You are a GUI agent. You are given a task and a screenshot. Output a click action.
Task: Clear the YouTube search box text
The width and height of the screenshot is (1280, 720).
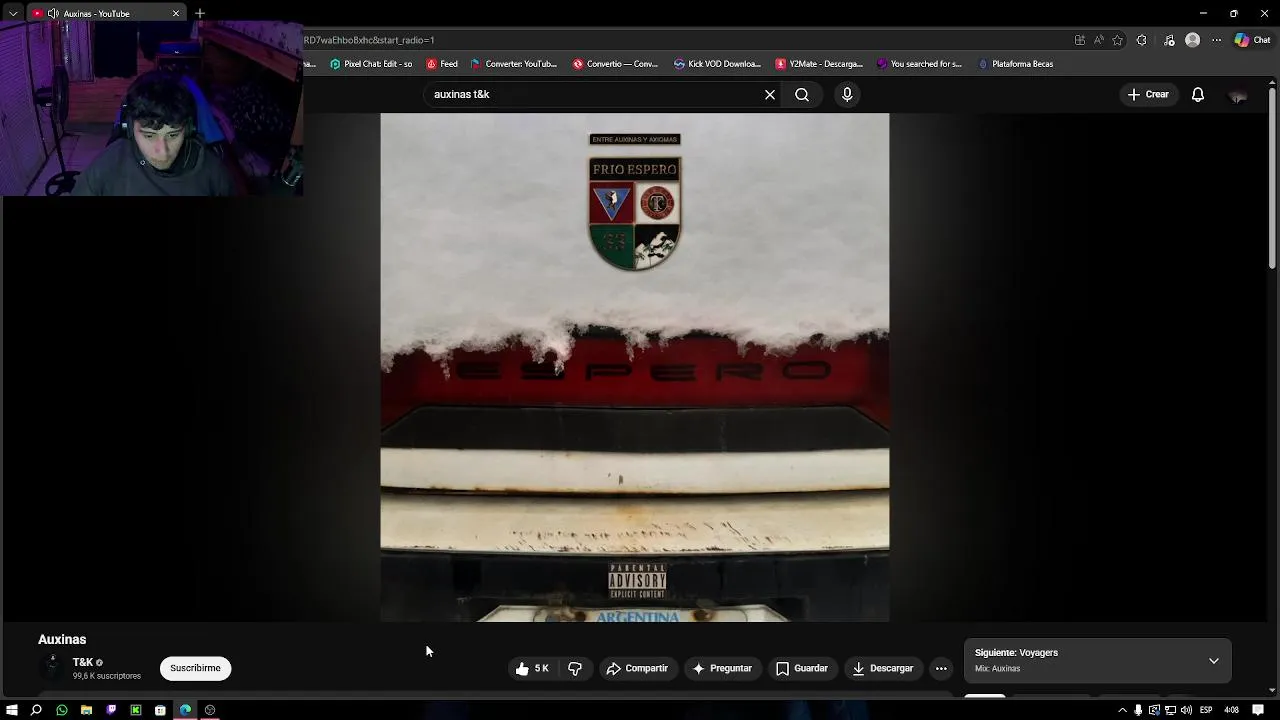(770, 94)
